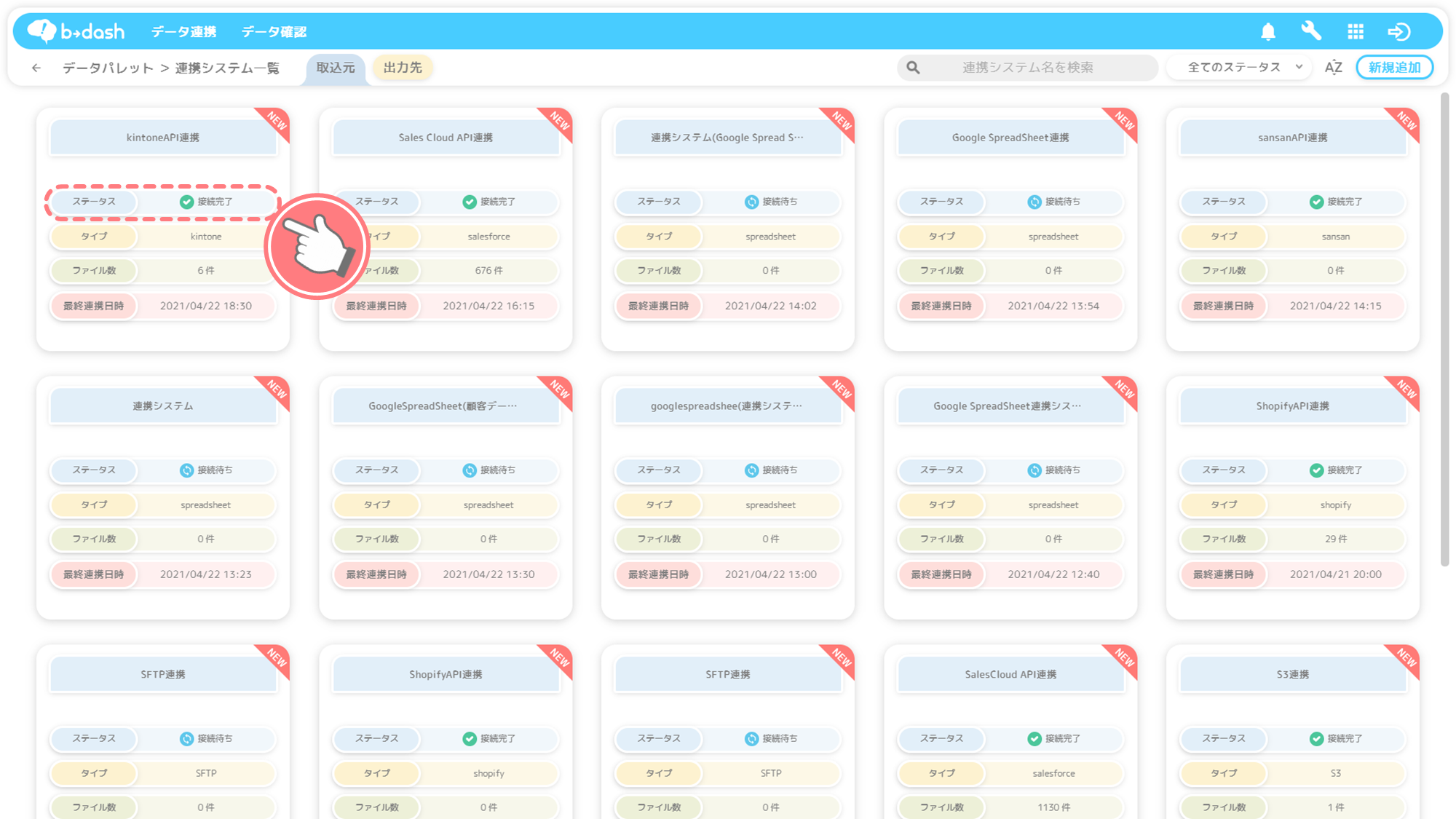Click connected checkmark on sansanAPI連携 card
Viewport: 1456px width, 819px height.
click(1317, 202)
